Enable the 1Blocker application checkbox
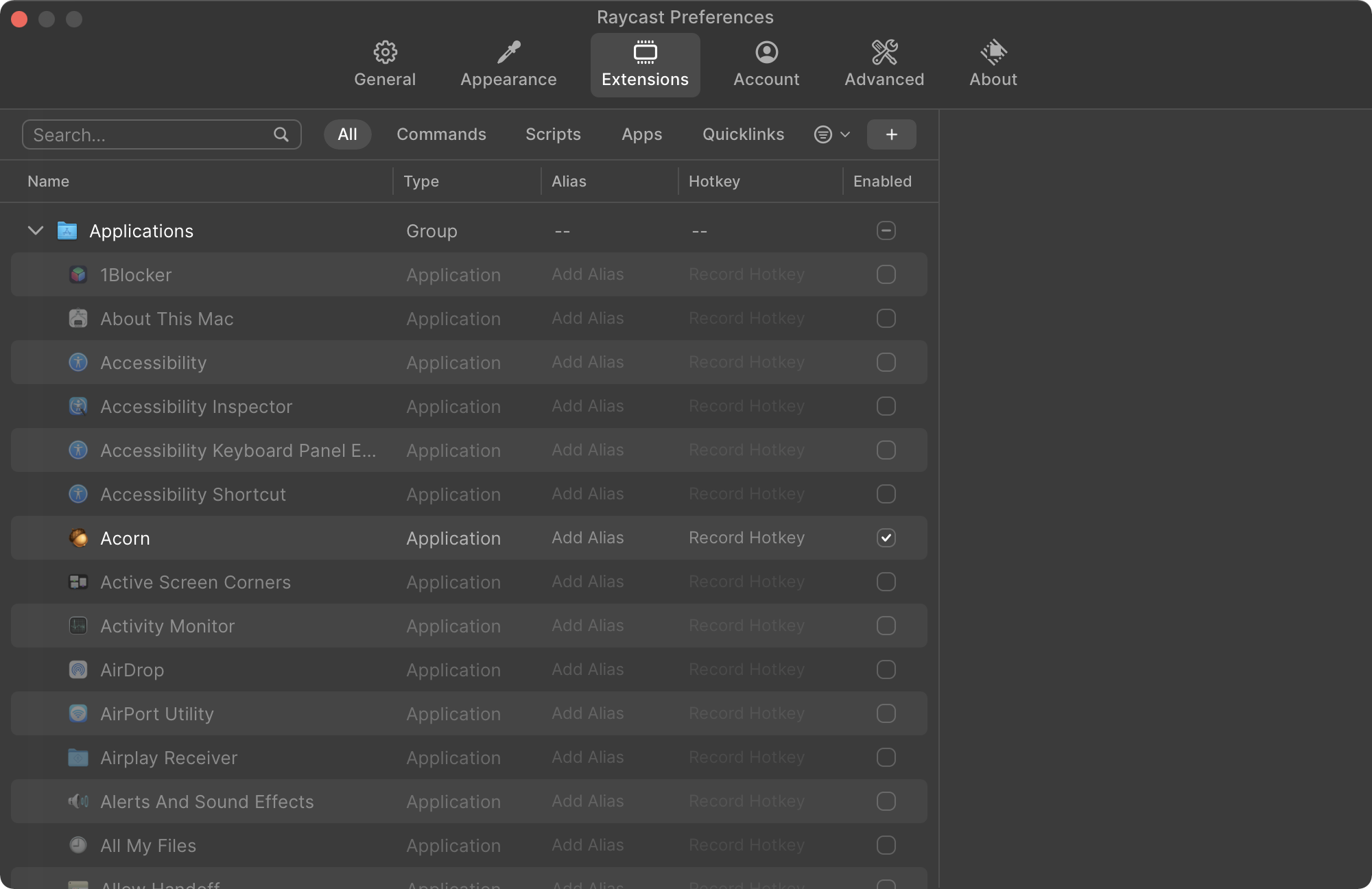 click(x=886, y=274)
